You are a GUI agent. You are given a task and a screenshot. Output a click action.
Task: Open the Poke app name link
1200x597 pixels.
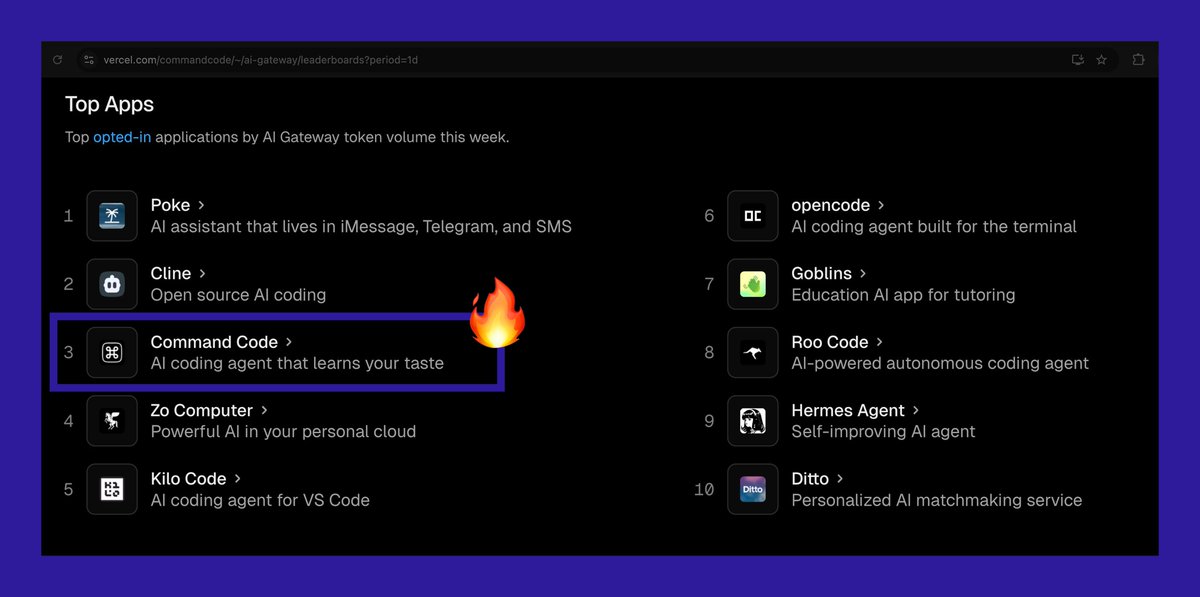click(170, 205)
